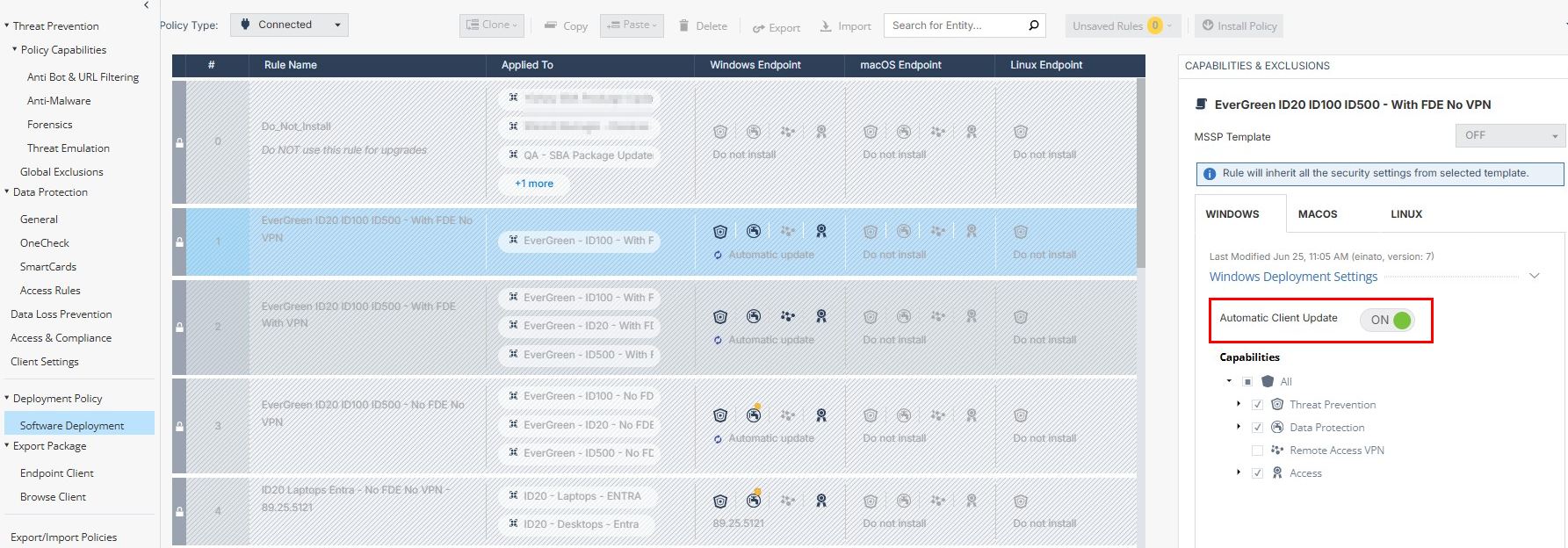Screen dimensions: 1568x548
Task: Click Windows Deployment Settings link
Action: [1293, 277]
